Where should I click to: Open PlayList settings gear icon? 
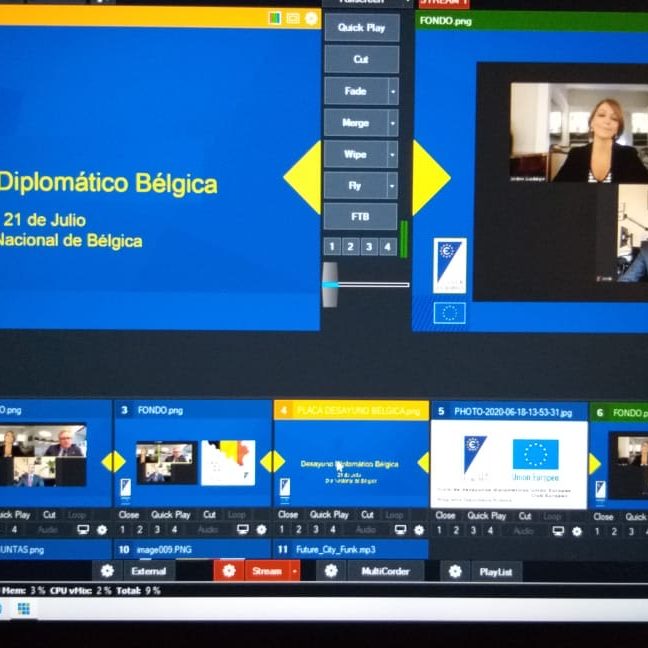click(x=455, y=571)
